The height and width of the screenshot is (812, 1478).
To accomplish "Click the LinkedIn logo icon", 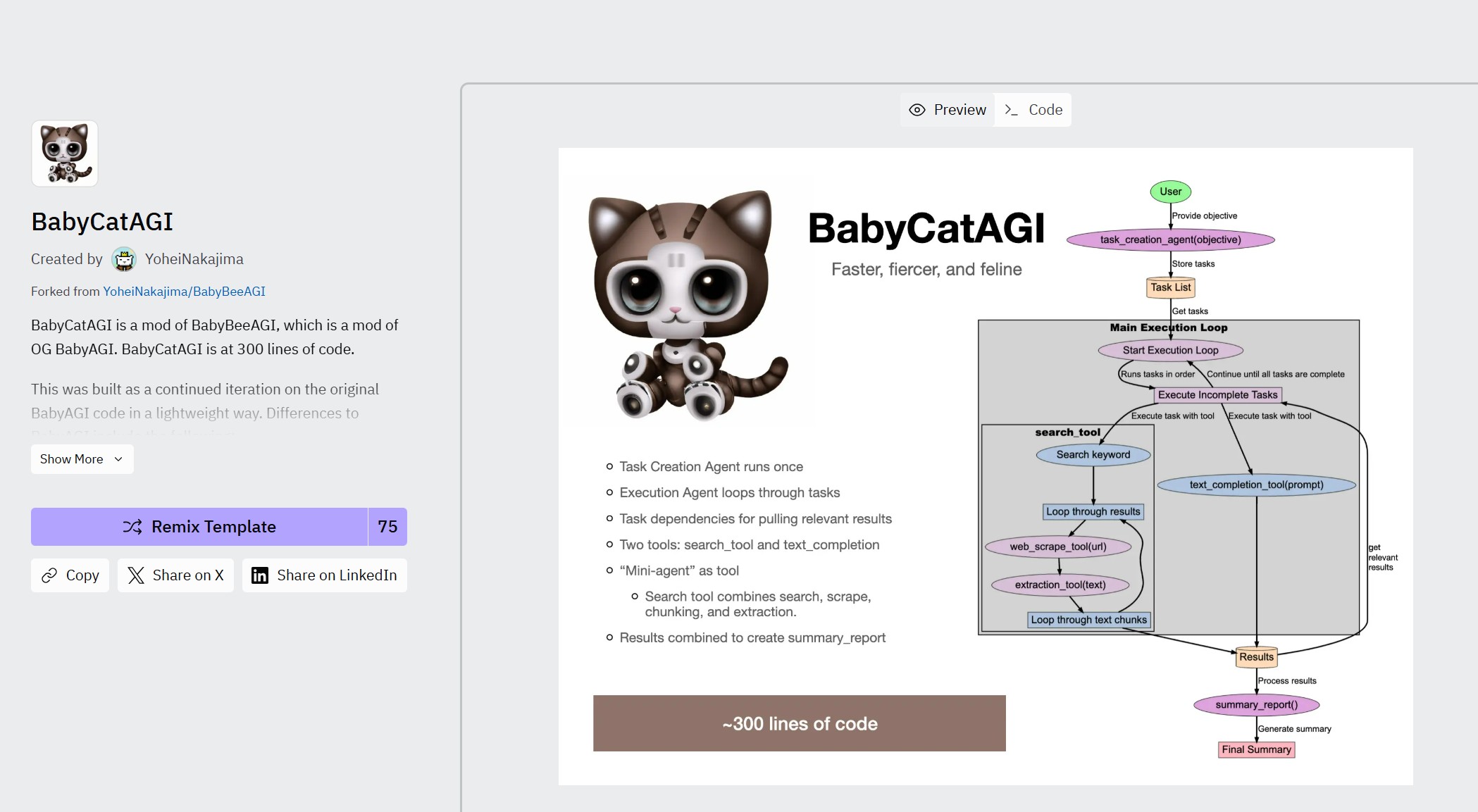I will click(x=260, y=575).
